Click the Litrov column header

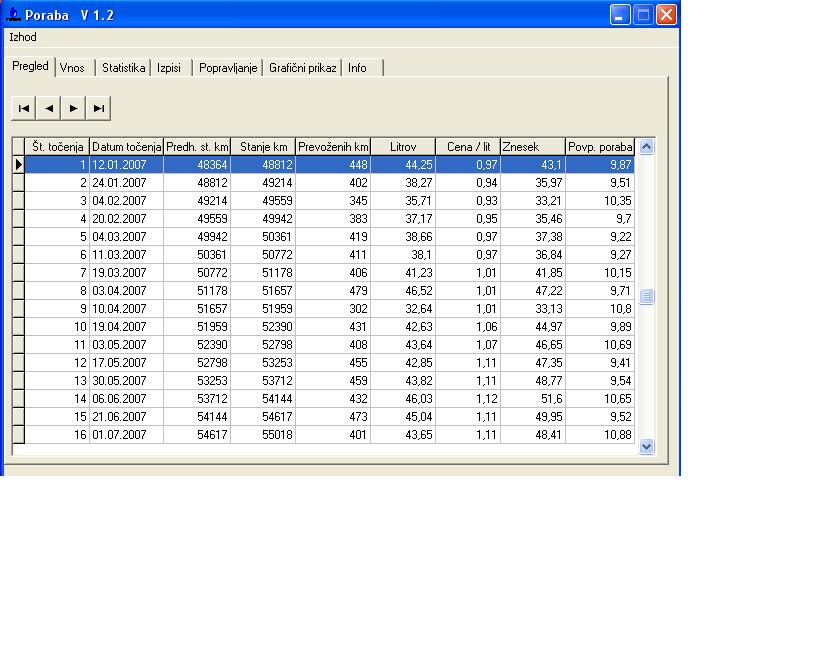tap(403, 147)
